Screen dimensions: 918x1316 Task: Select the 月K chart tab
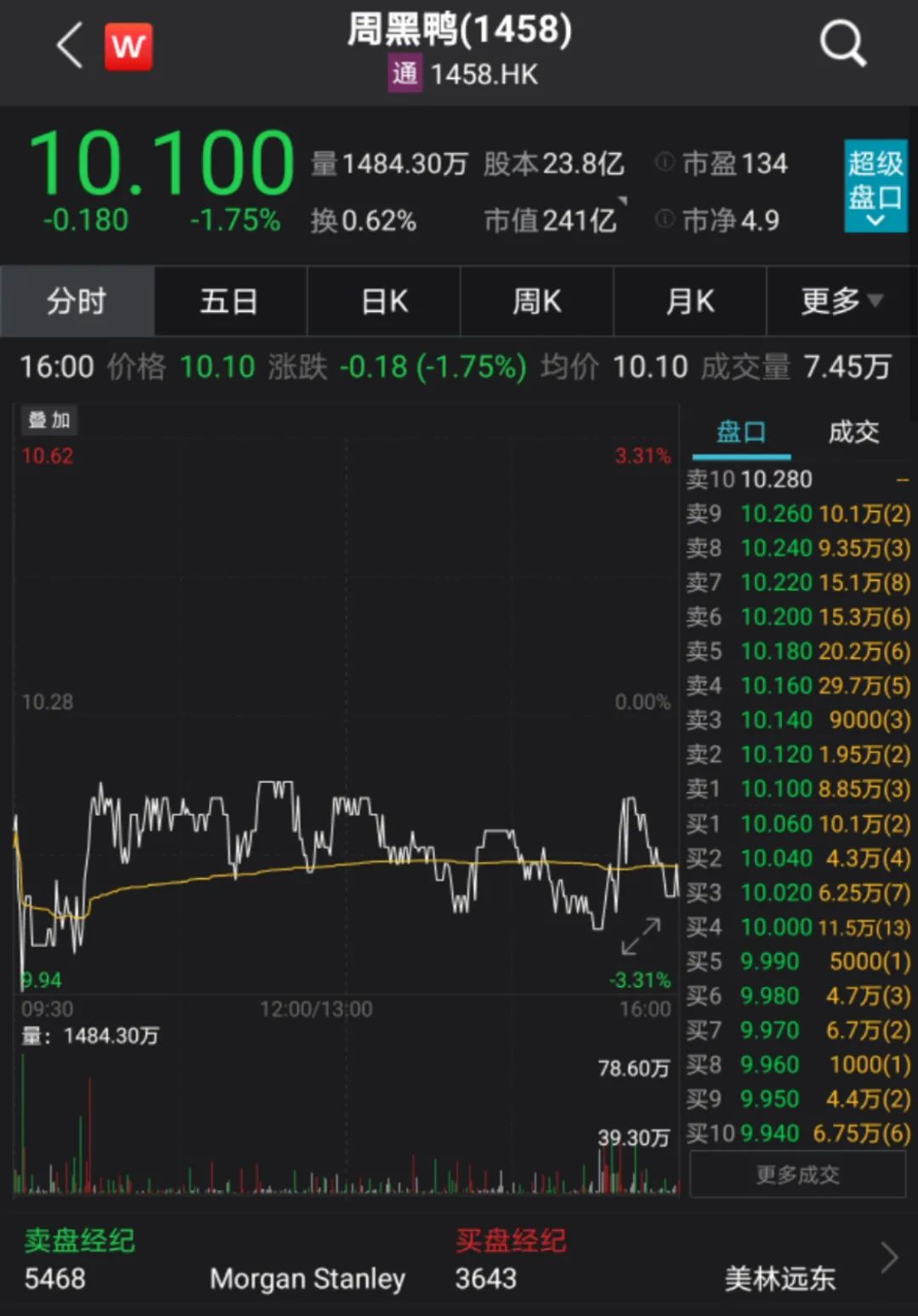pos(689,301)
